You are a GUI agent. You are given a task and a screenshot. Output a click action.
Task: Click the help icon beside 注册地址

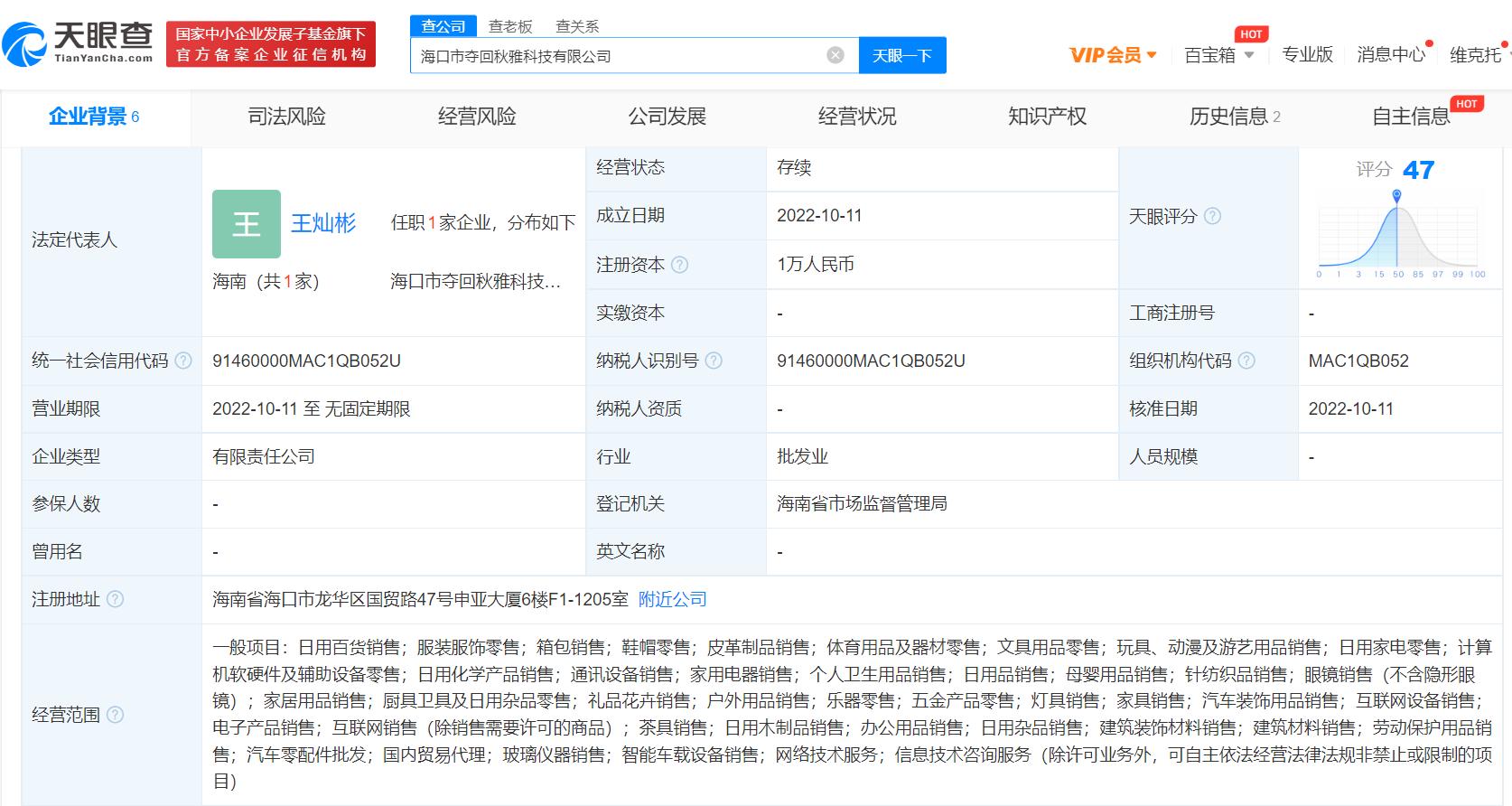tap(116, 599)
